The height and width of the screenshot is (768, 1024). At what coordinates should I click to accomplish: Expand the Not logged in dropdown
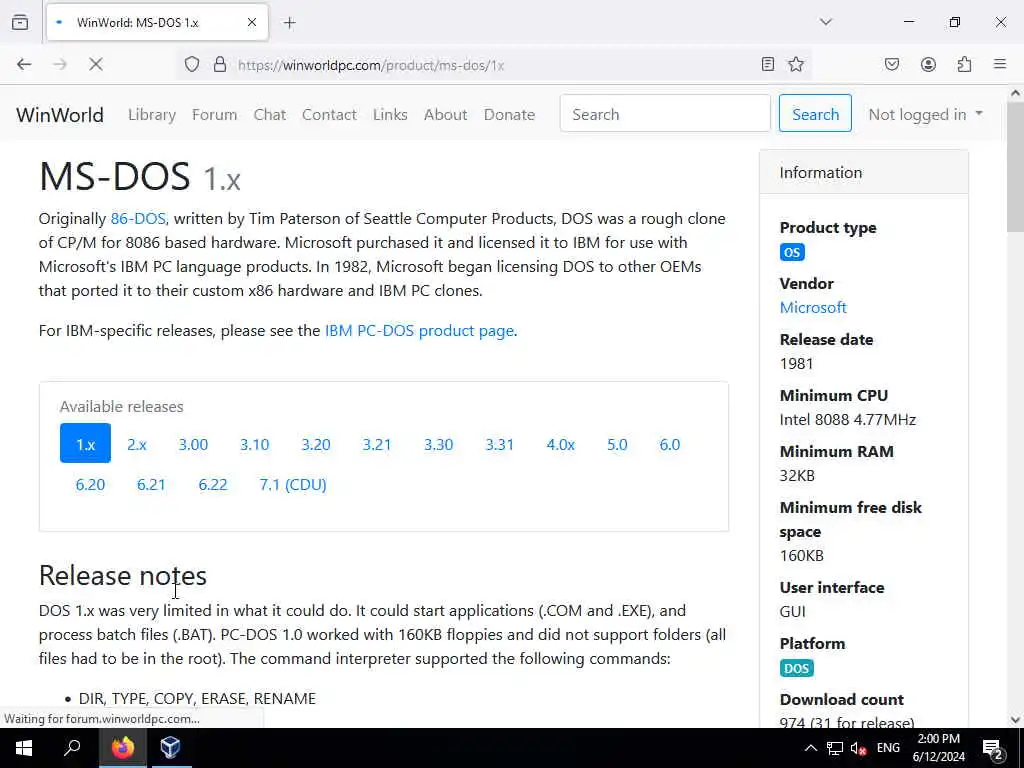(x=925, y=114)
